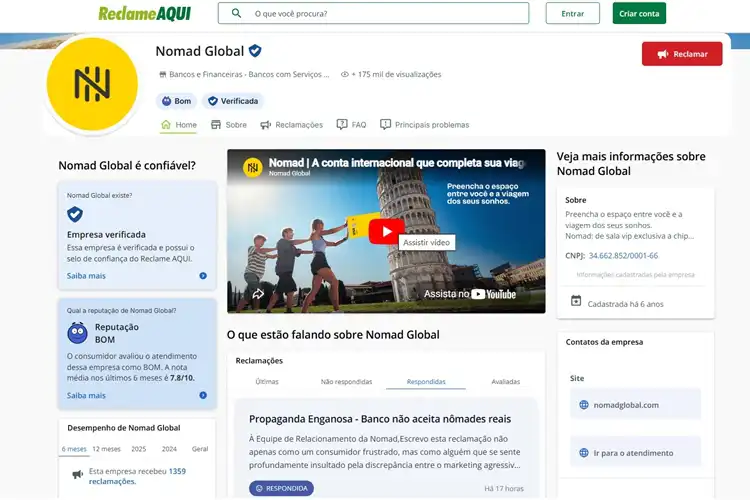Click the calendar icon beside Cadastrada há 6 anos
Viewport: 750px width, 500px height.
(576, 301)
